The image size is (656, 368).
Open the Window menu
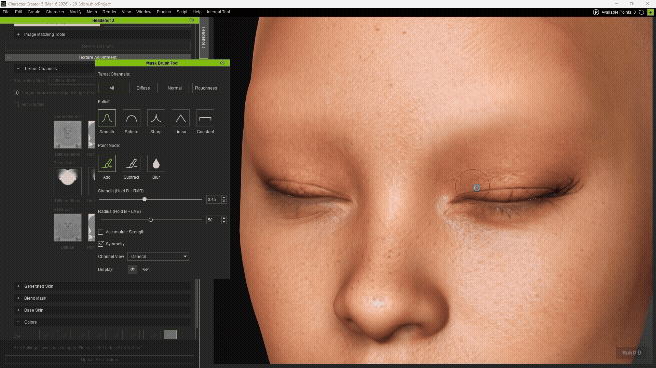tap(144, 12)
